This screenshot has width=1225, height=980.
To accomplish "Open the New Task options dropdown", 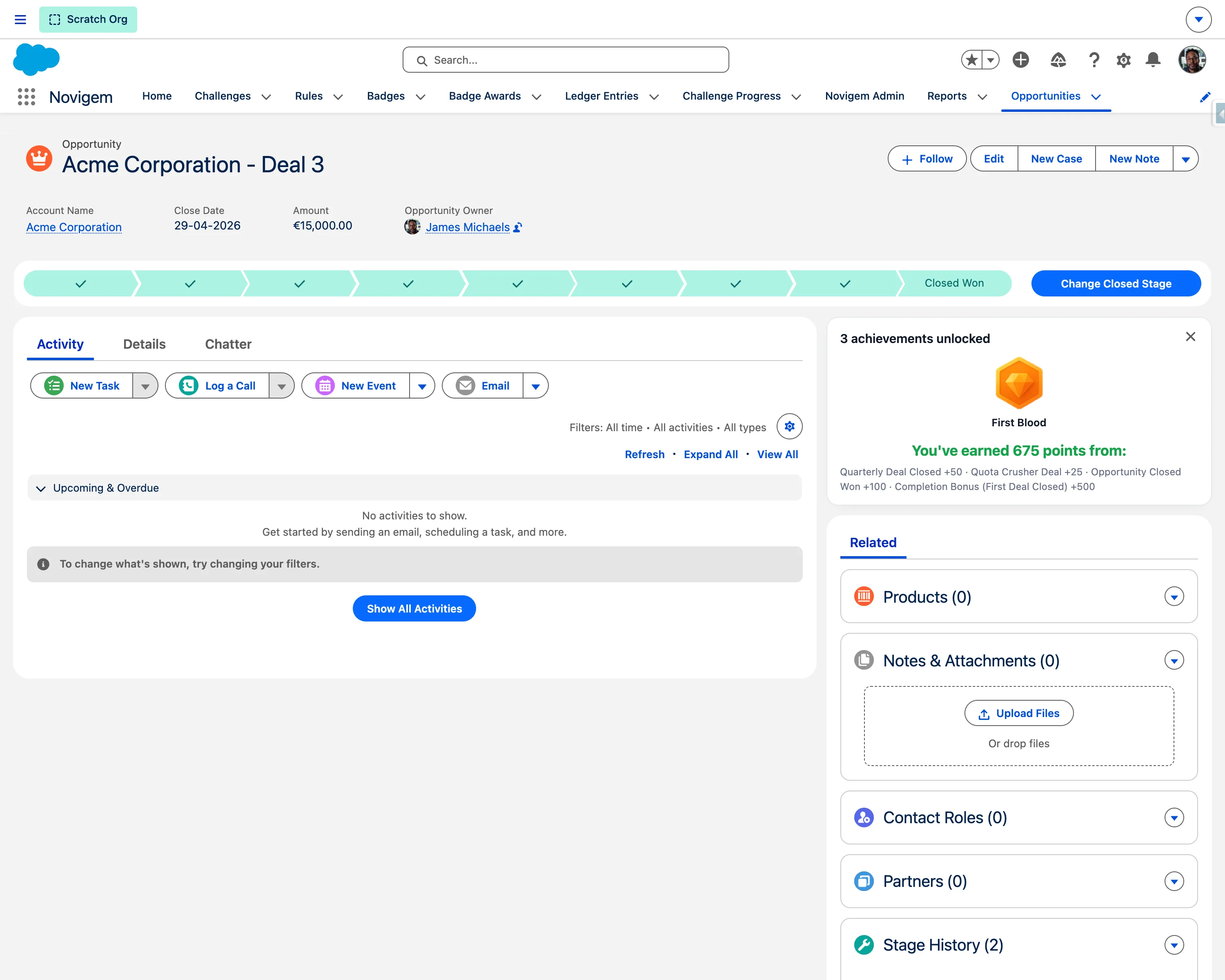I will (145, 386).
